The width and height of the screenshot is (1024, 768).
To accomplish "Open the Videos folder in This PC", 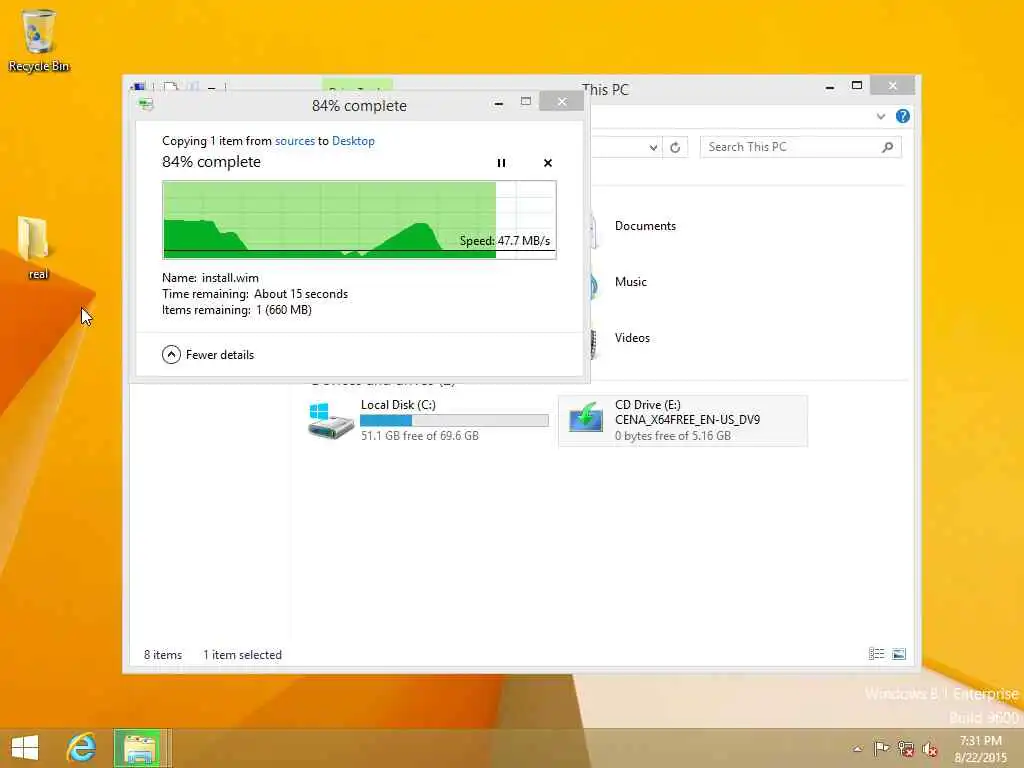I will coord(632,338).
